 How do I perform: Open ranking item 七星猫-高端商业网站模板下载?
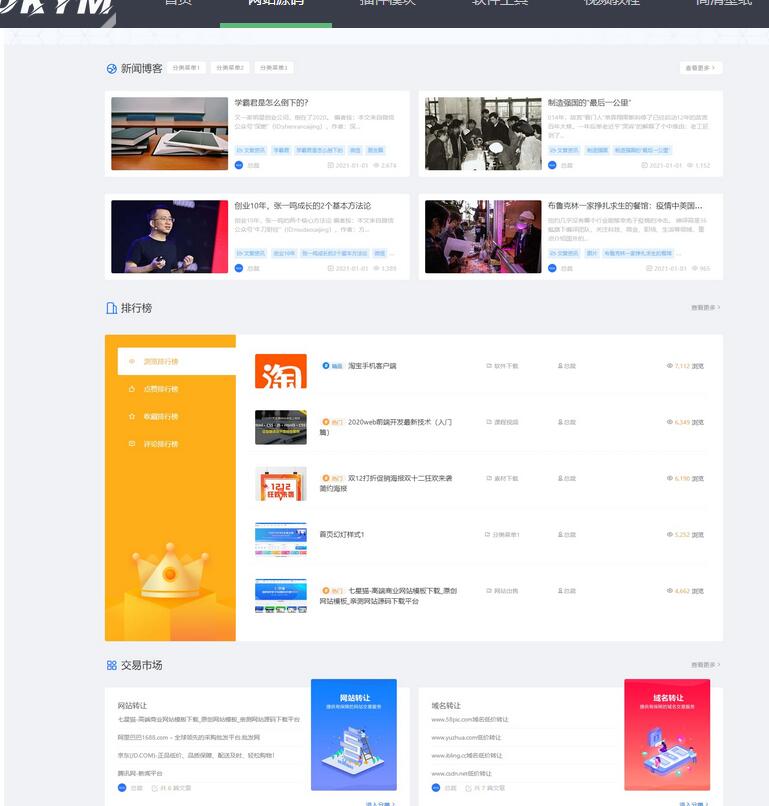click(x=389, y=596)
